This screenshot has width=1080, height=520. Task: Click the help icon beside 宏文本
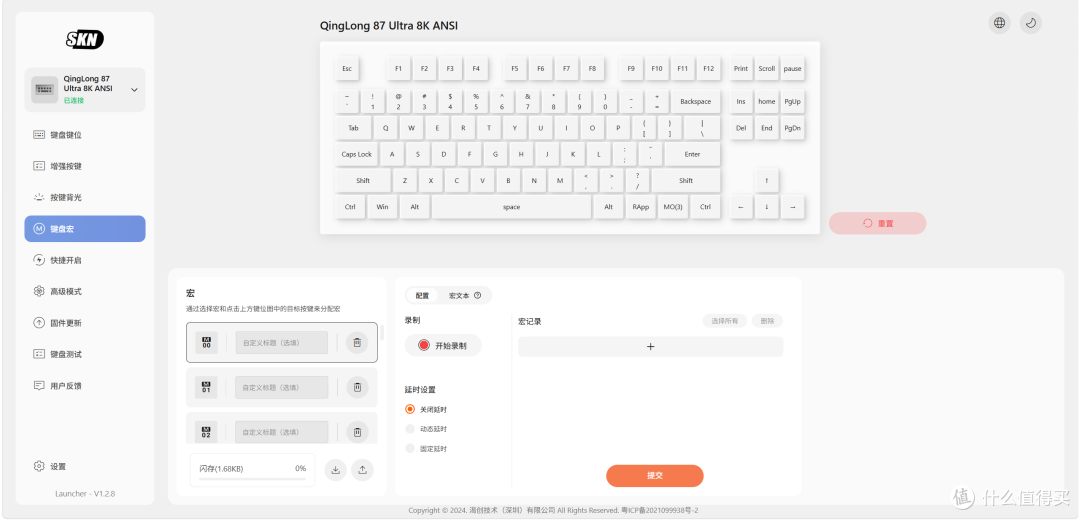[477, 295]
